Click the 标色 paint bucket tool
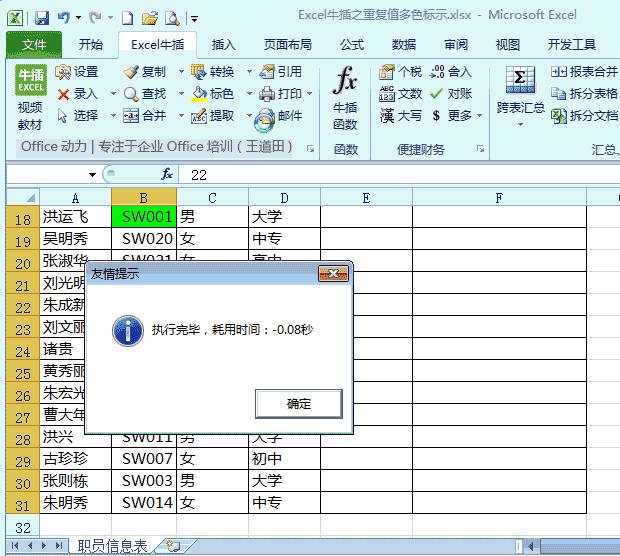620x556 pixels. click(212, 94)
